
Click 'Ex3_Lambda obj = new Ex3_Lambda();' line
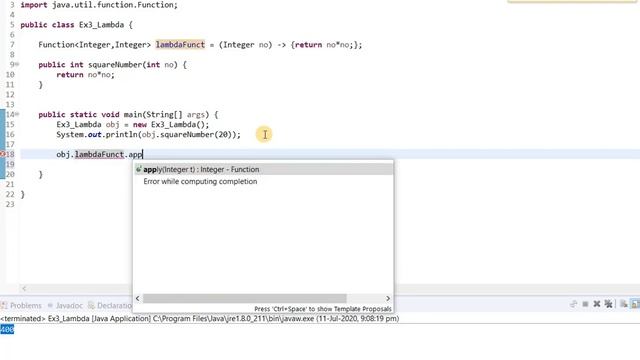(133, 124)
